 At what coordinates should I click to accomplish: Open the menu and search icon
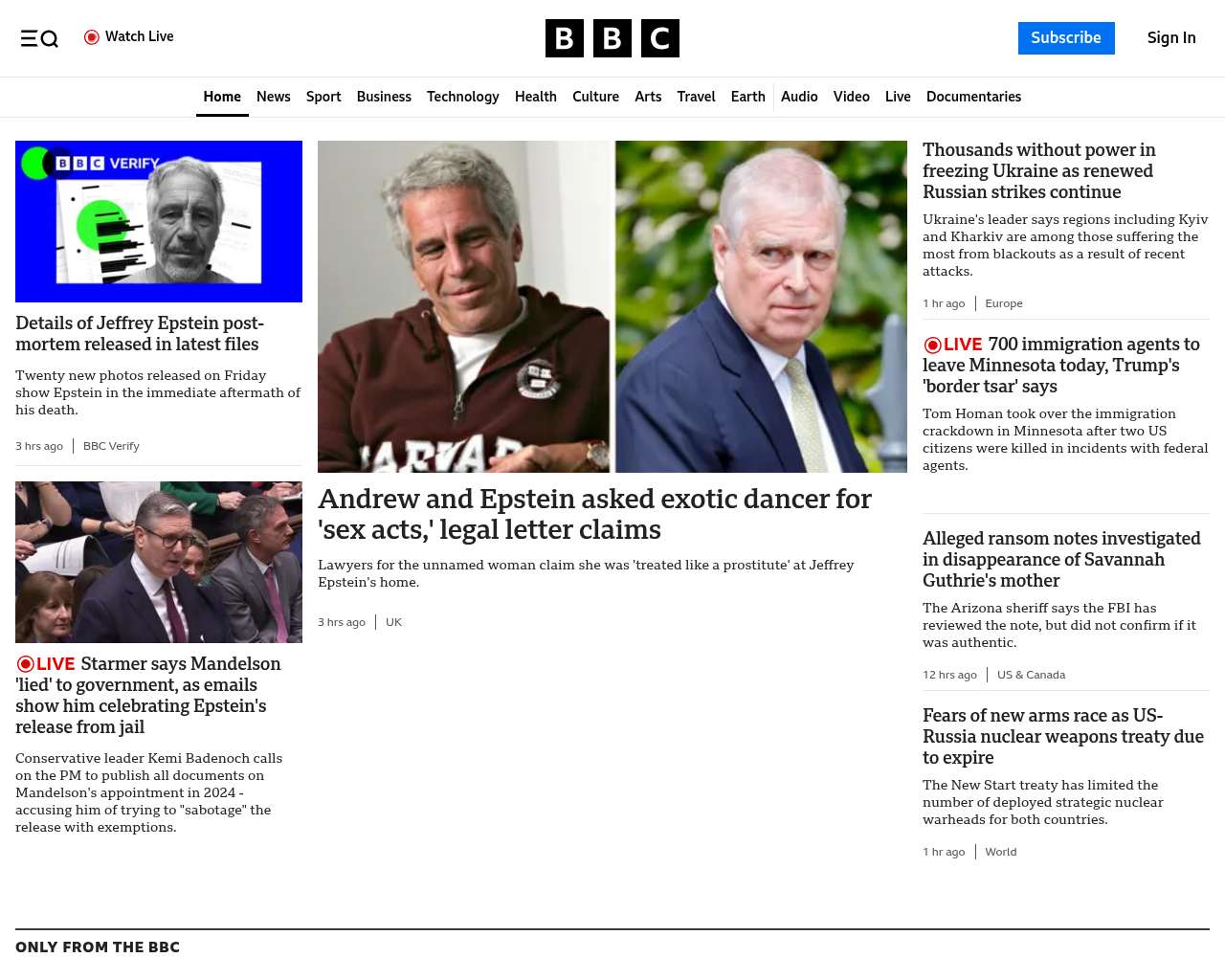39,38
